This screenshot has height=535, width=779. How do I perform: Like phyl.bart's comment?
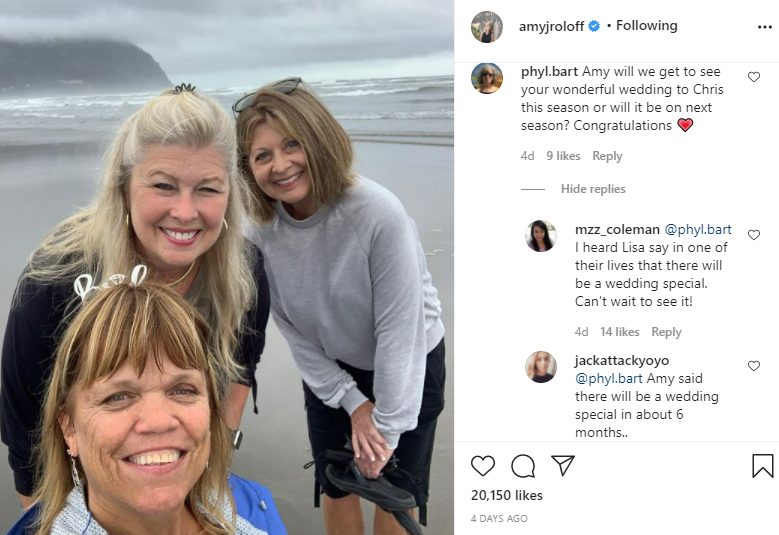754,77
